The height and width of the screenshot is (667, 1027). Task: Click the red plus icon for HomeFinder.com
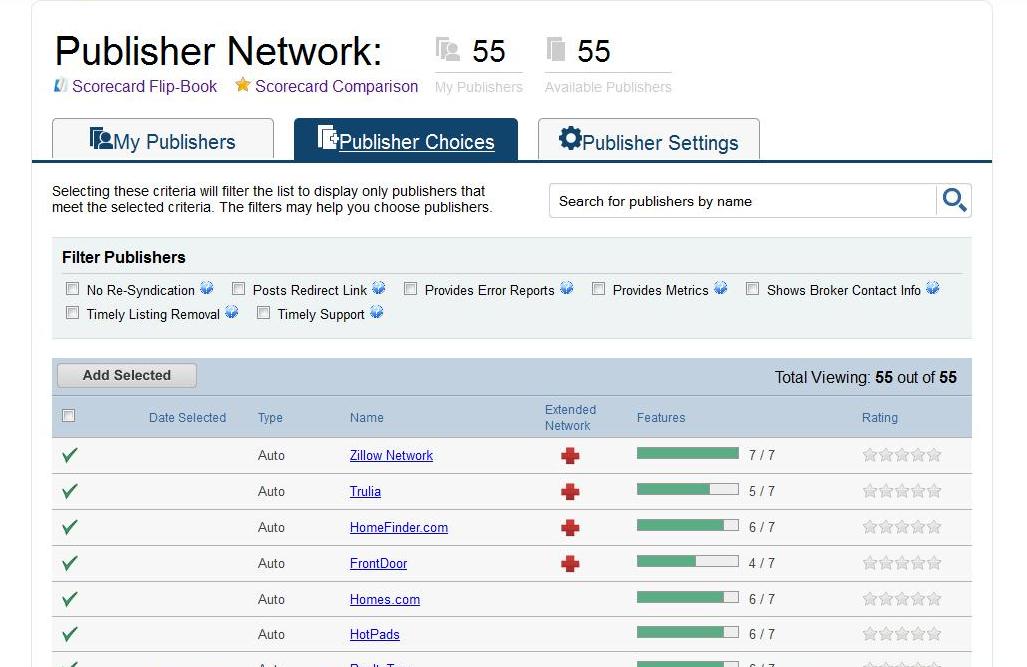tap(570, 527)
